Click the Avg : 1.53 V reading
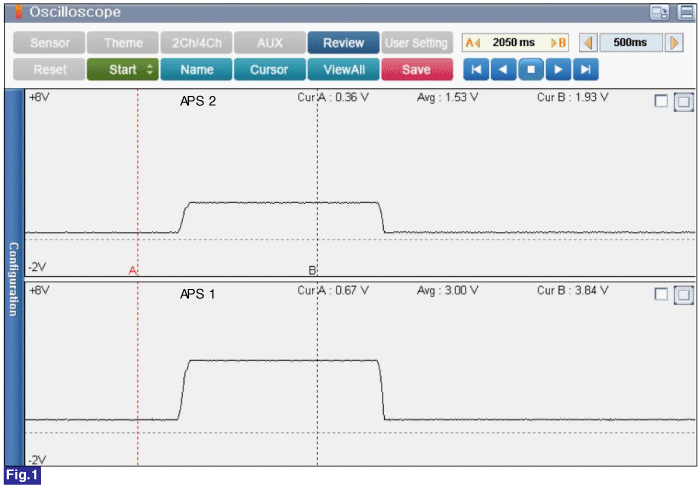 447,97
